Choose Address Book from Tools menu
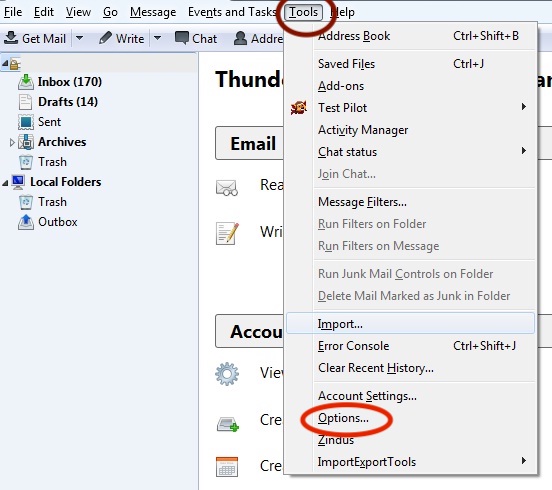 coord(411,36)
